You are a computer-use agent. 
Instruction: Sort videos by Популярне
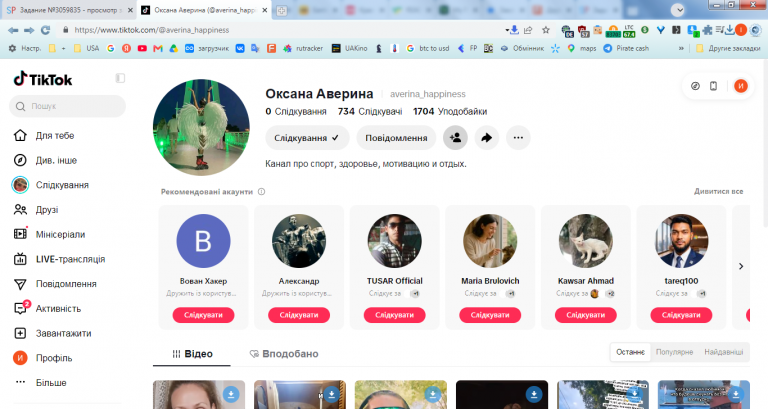(674, 352)
